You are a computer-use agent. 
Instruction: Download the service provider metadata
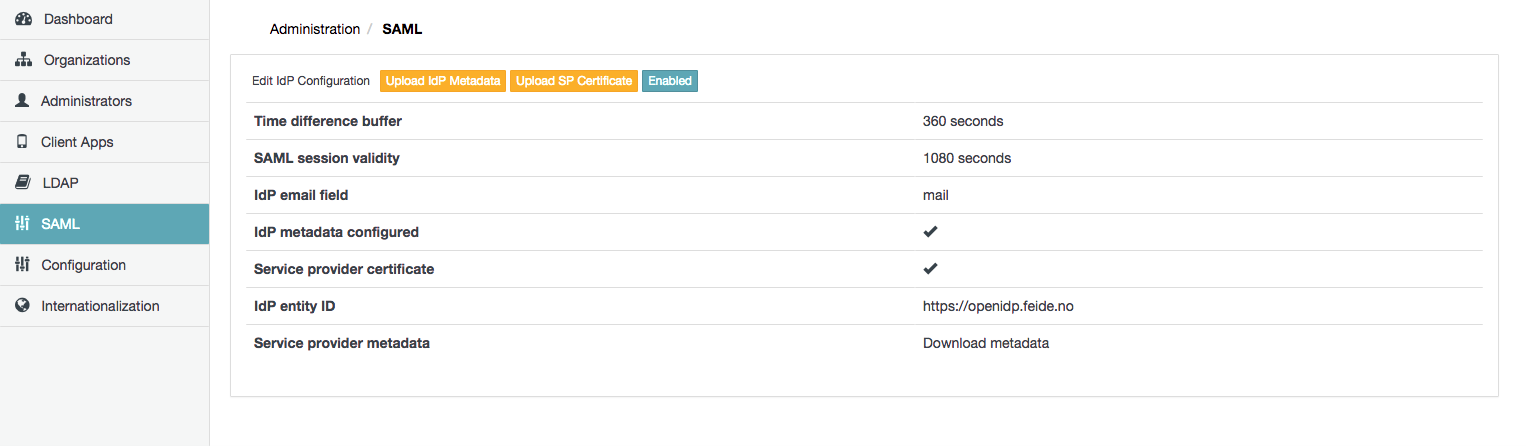click(x=985, y=343)
